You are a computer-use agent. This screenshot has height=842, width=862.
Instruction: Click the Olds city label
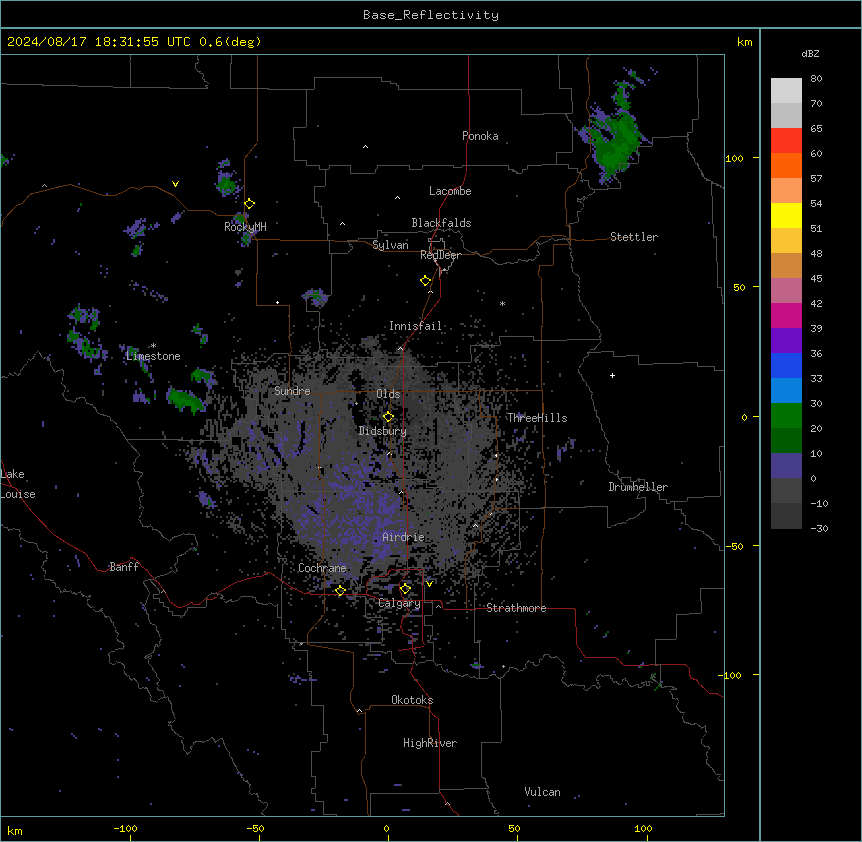[388, 394]
